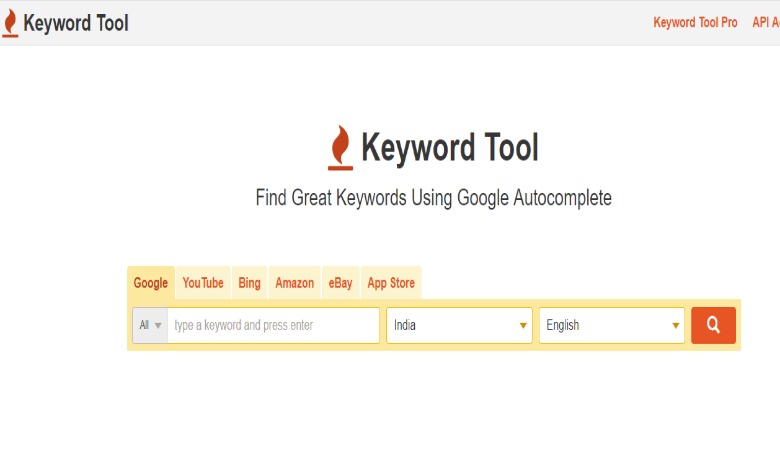Open the All search type dropdown
The image size is (780, 450).
pos(150,325)
